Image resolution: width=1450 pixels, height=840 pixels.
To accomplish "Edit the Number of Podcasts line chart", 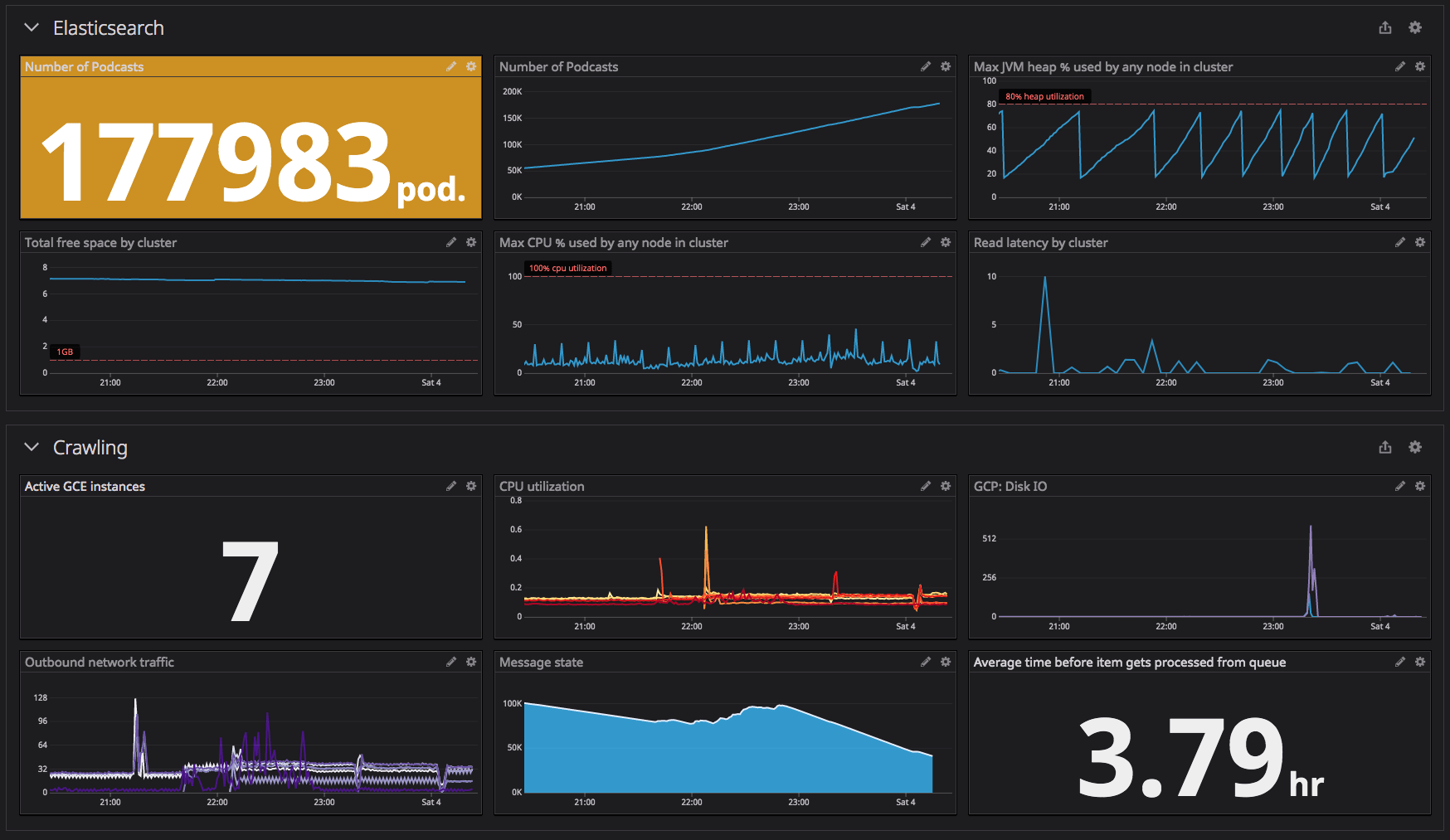I will pyautogui.click(x=926, y=66).
